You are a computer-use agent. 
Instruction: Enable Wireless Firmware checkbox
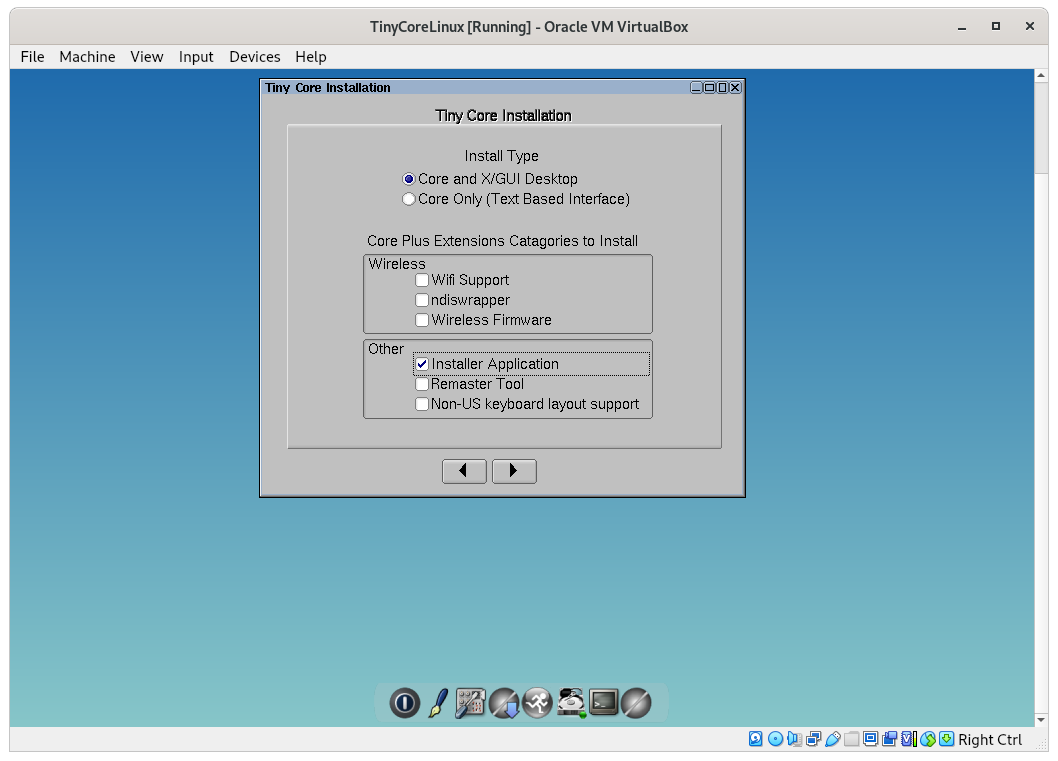click(484, 320)
